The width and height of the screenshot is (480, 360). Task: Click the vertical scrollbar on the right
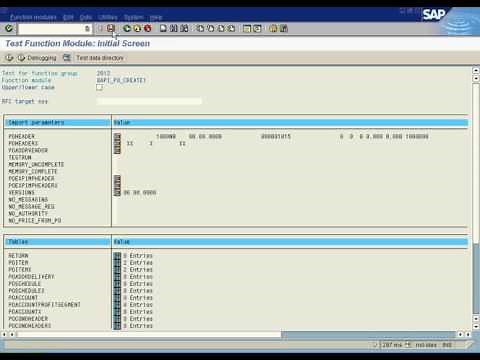click(476, 199)
